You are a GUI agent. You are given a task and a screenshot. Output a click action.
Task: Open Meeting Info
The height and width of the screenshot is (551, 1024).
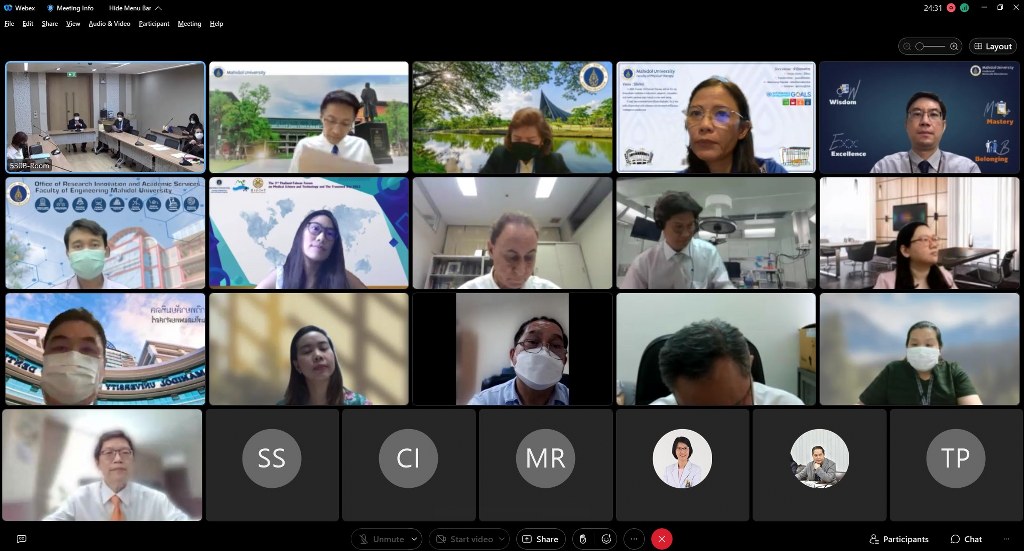coord(72,8)
